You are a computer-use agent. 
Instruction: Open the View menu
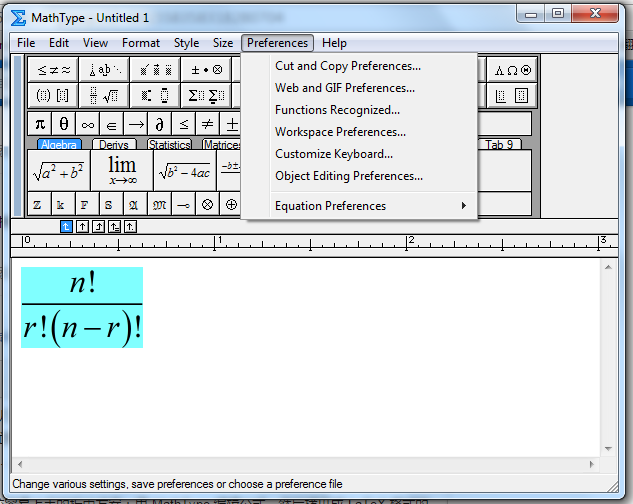pos(95,43)
